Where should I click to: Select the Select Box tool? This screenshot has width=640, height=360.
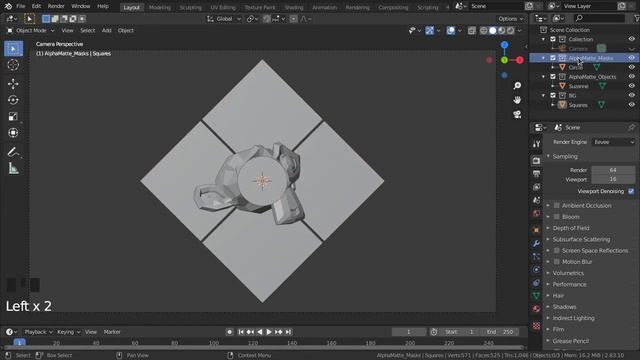[x=13, y=49]
